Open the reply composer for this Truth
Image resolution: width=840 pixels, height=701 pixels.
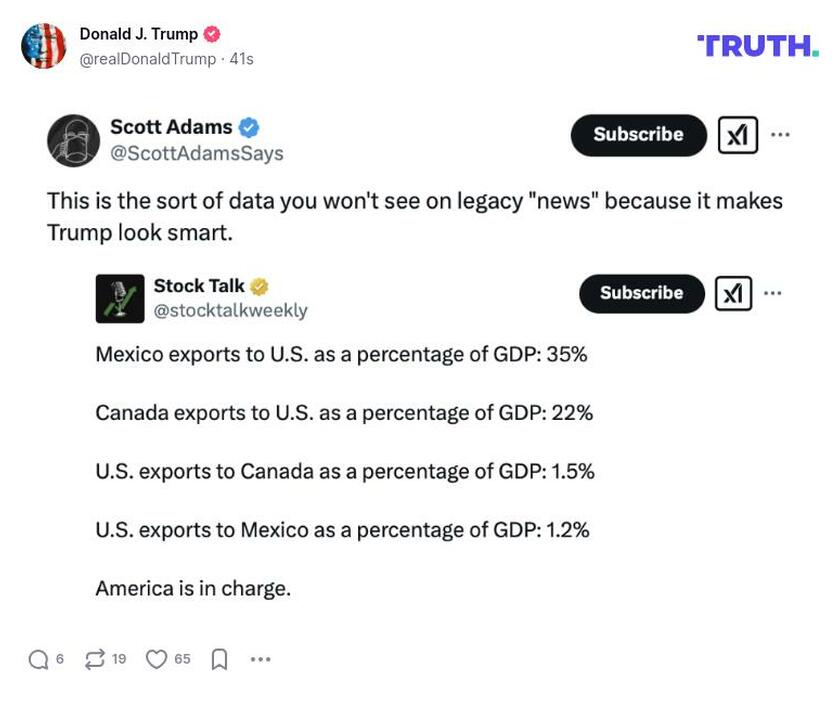coord(38,659)
